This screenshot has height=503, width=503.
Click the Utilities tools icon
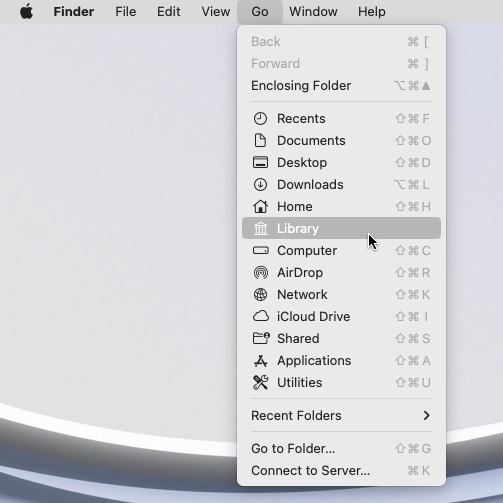pyautogui.click(x=260, y=383)
